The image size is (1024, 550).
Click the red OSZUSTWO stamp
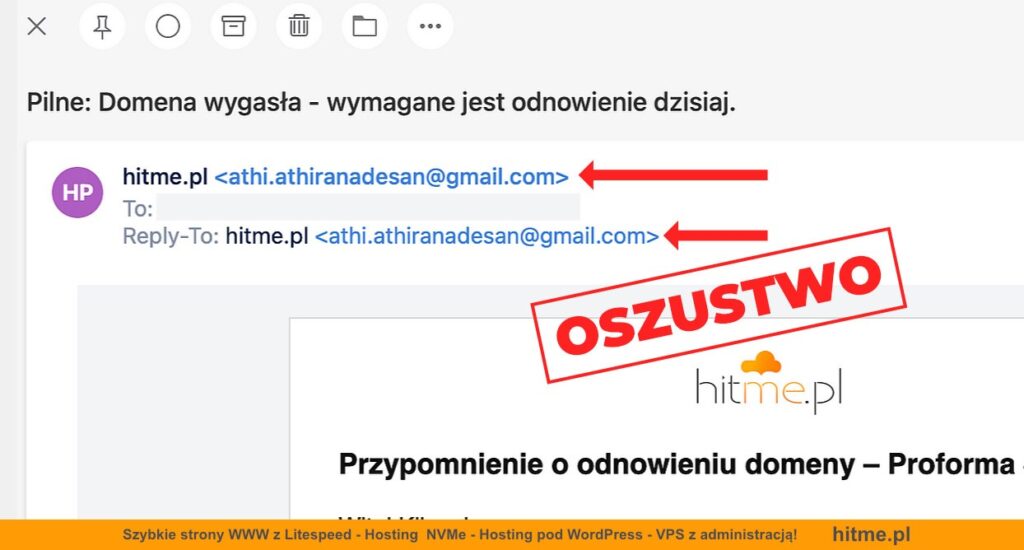(718, 305)
